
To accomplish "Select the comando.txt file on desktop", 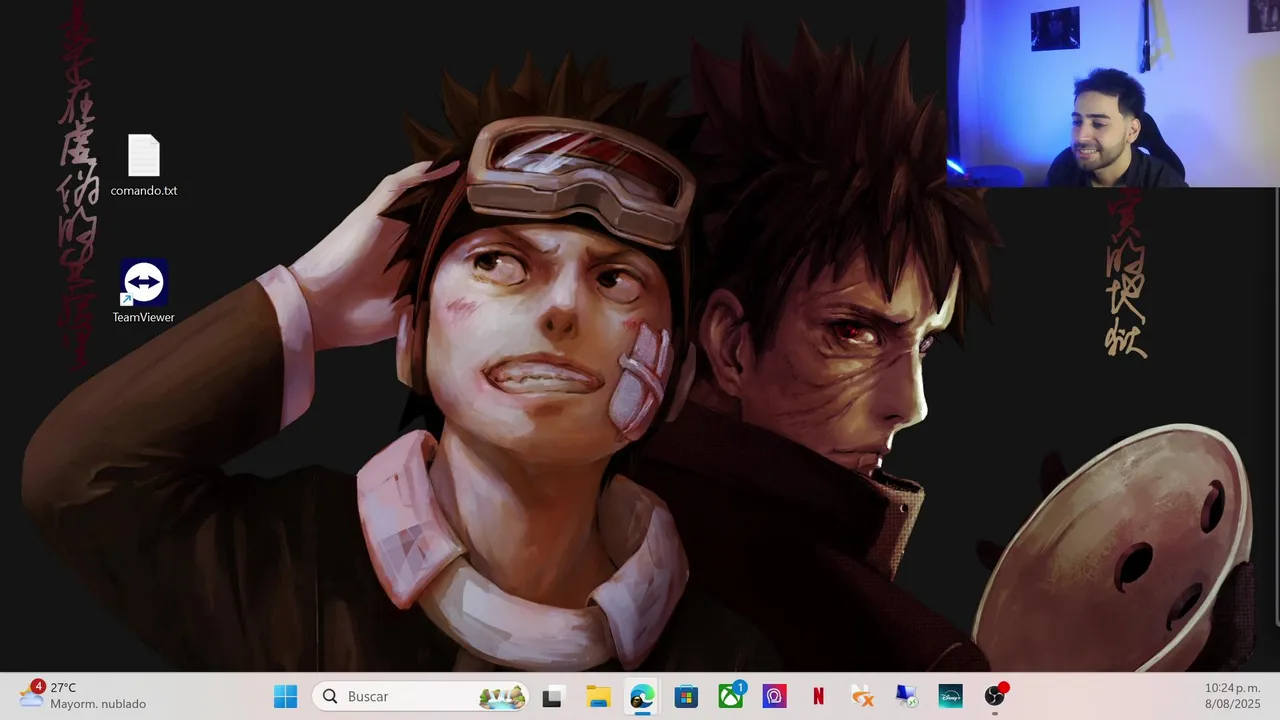I will point(143,166).
